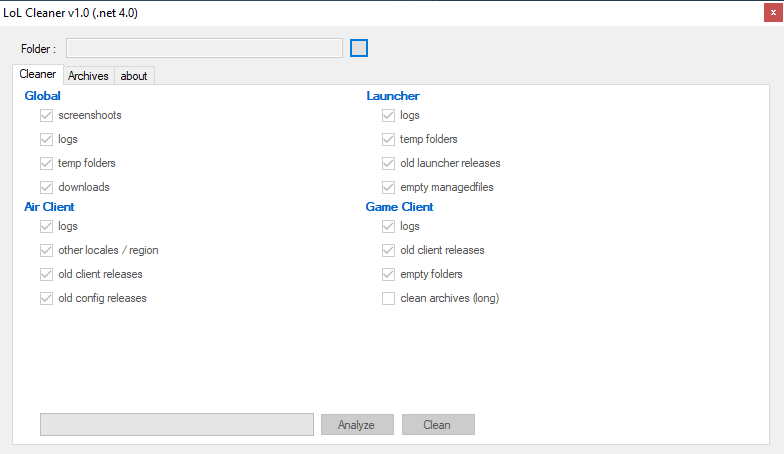Click the Air Client section heading
Image resolution: width=784 pixels, height=454 pixels.
pos(49,207)
